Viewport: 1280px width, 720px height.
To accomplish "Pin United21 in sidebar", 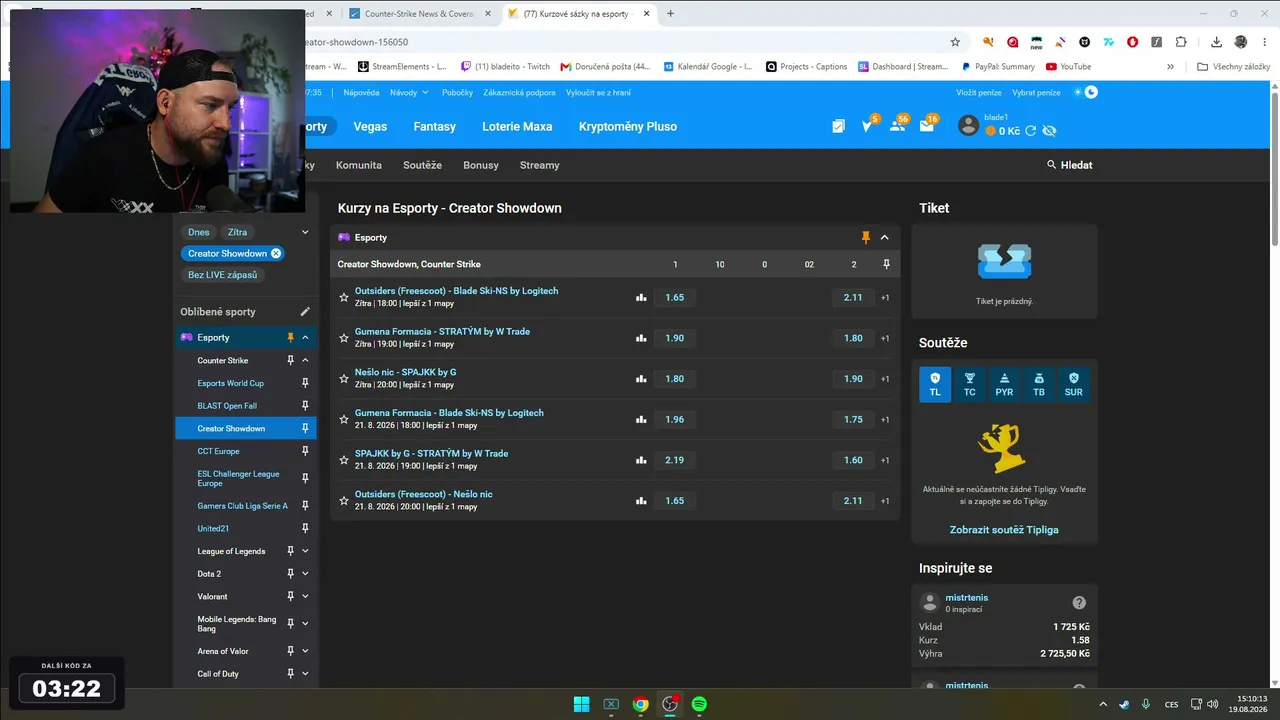I will (305, 528).
